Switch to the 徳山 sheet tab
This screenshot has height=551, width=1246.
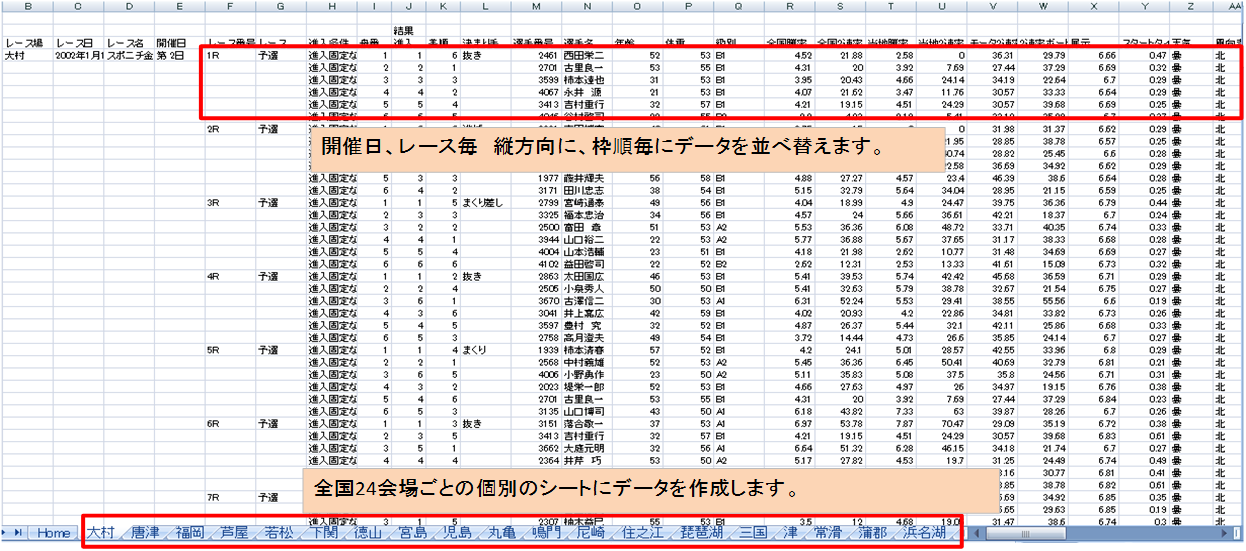369,533
